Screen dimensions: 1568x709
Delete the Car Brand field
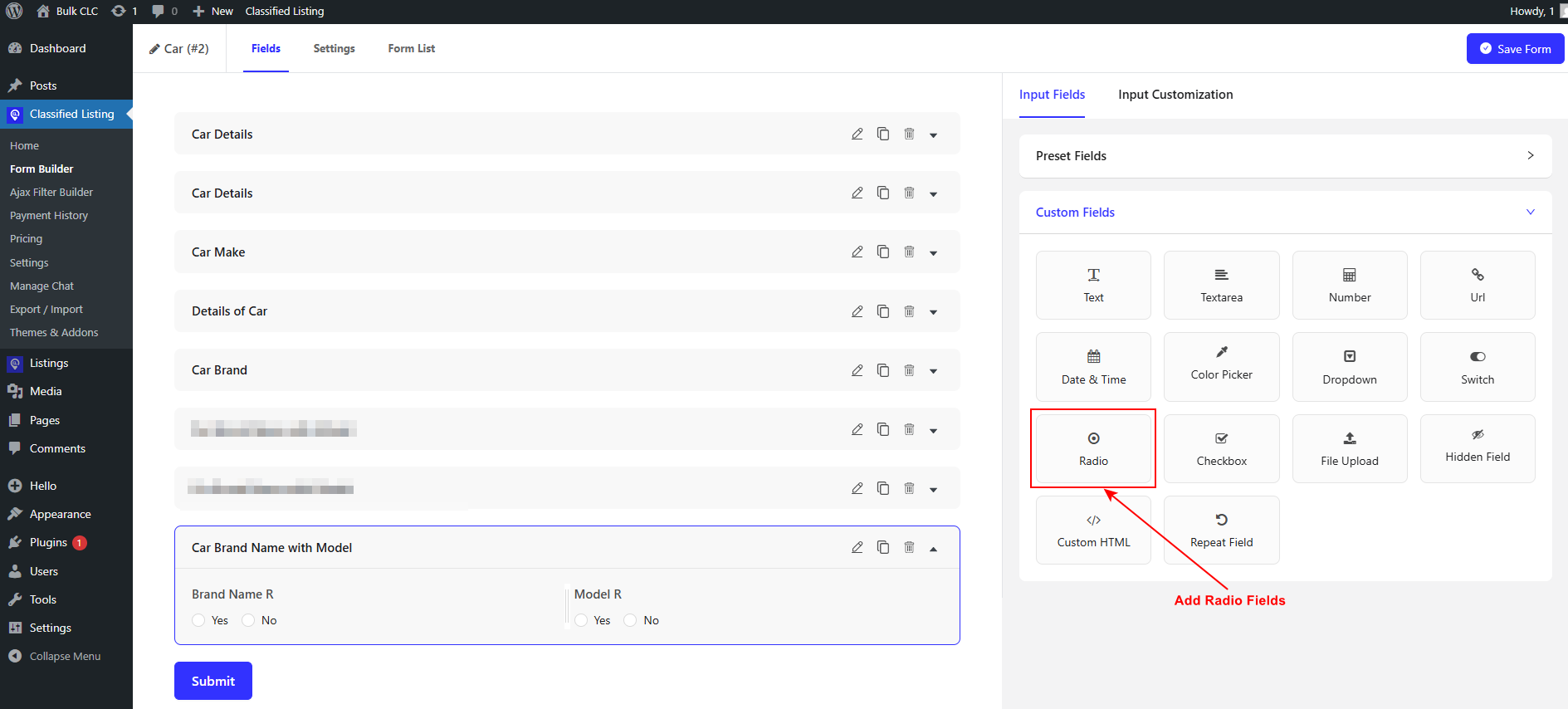[x=909, y=370]
